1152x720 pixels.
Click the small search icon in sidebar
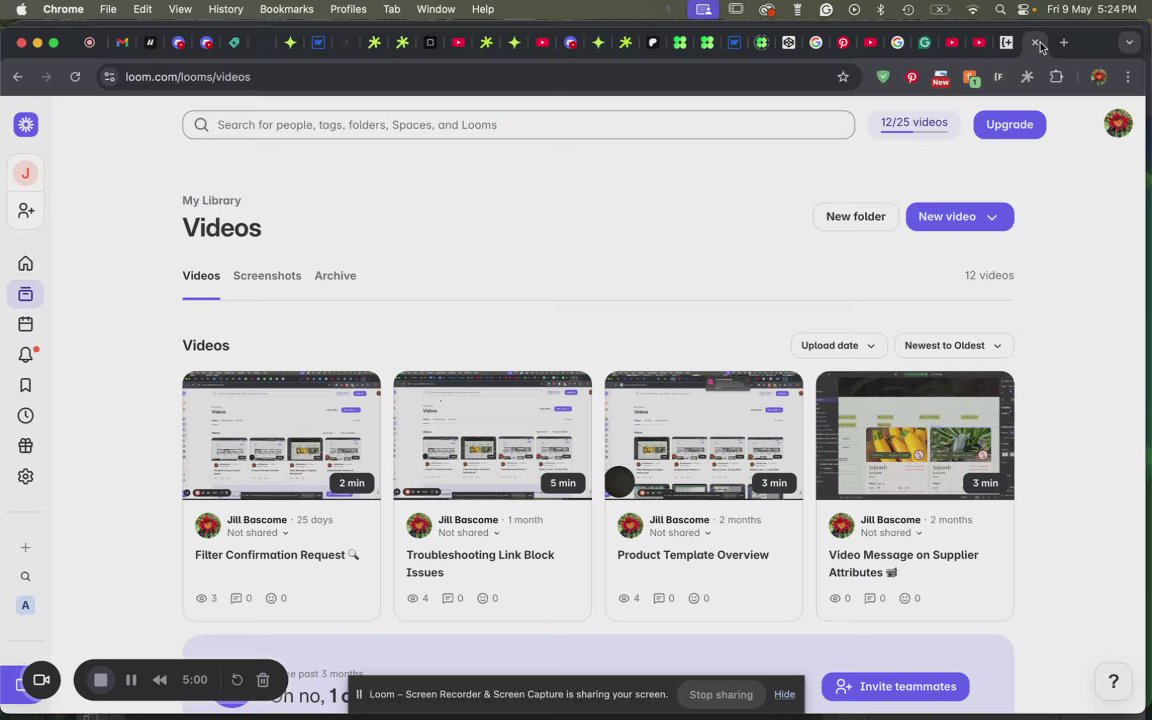(x=26, y=577)
